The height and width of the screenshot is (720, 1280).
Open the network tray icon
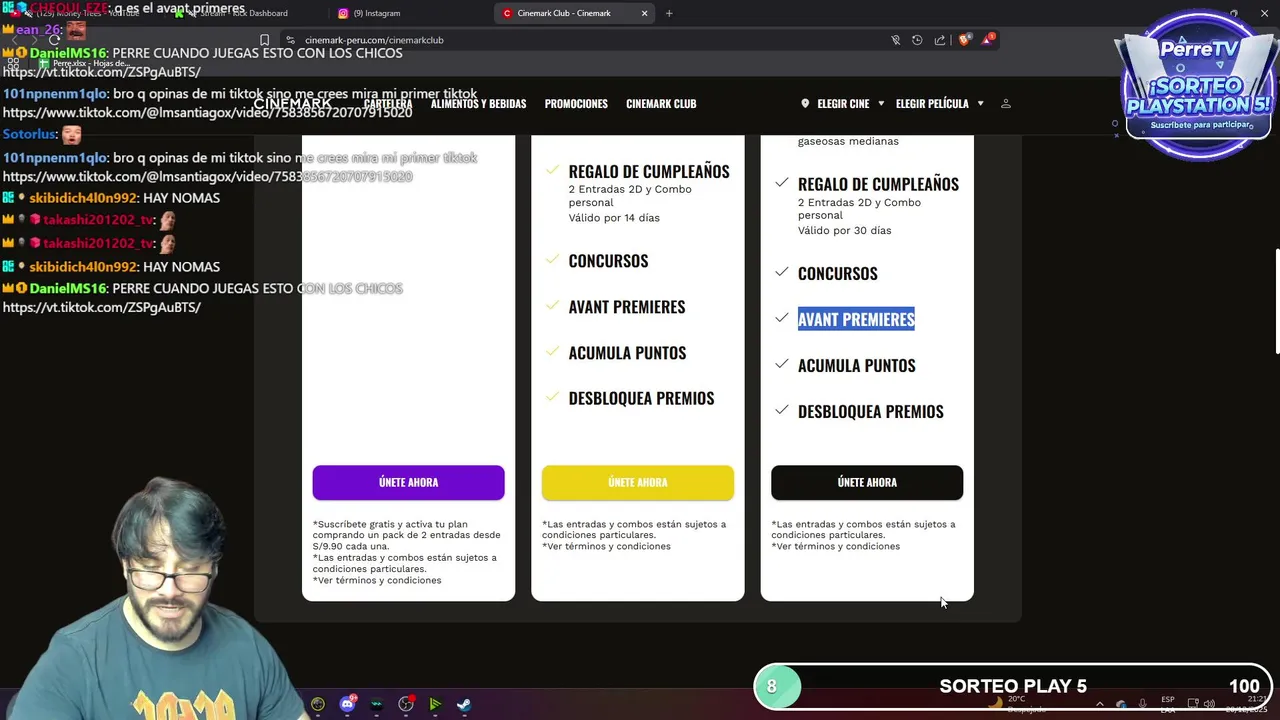tap(1192, 704)
